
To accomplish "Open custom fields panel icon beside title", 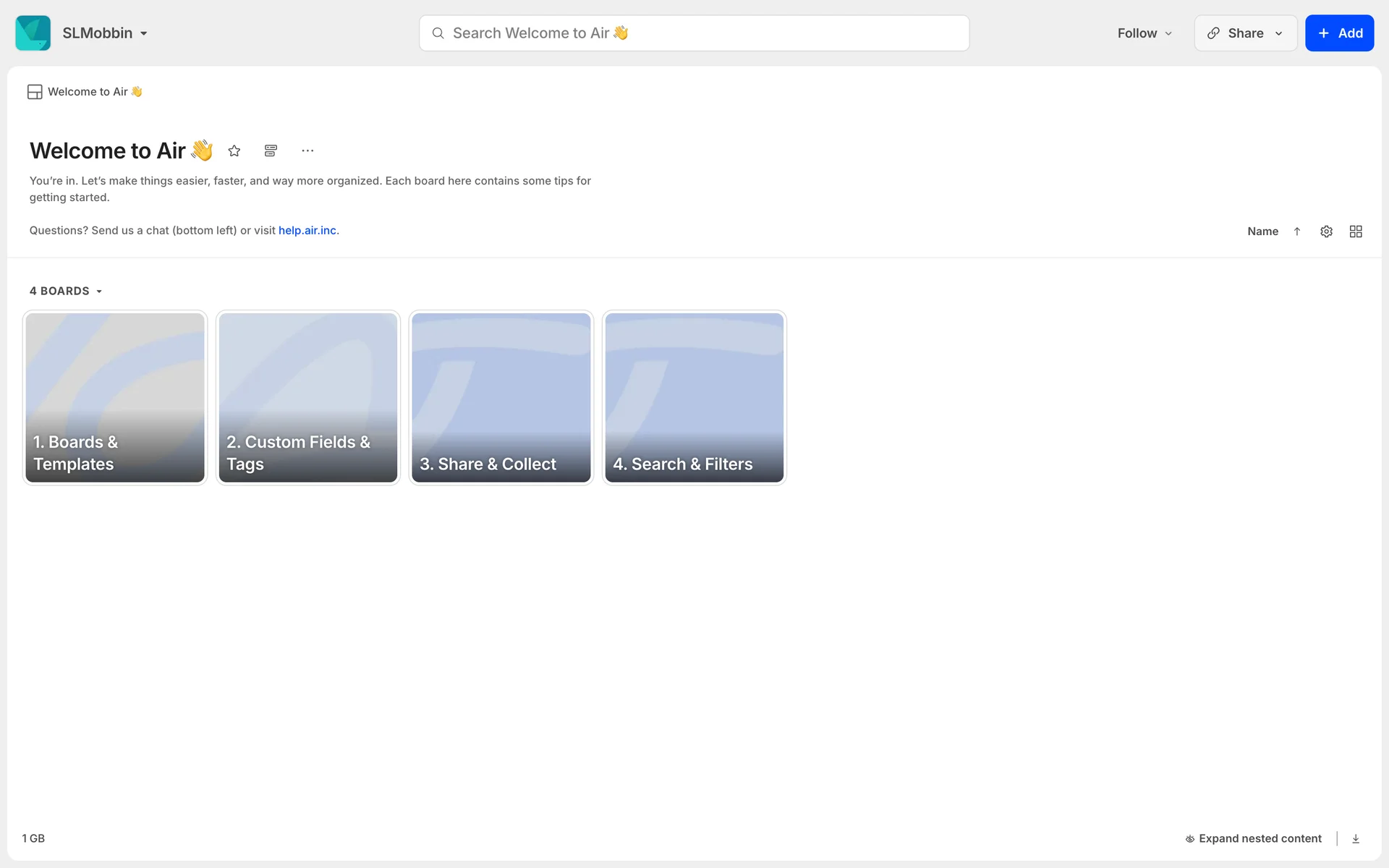I will (271, 150).
